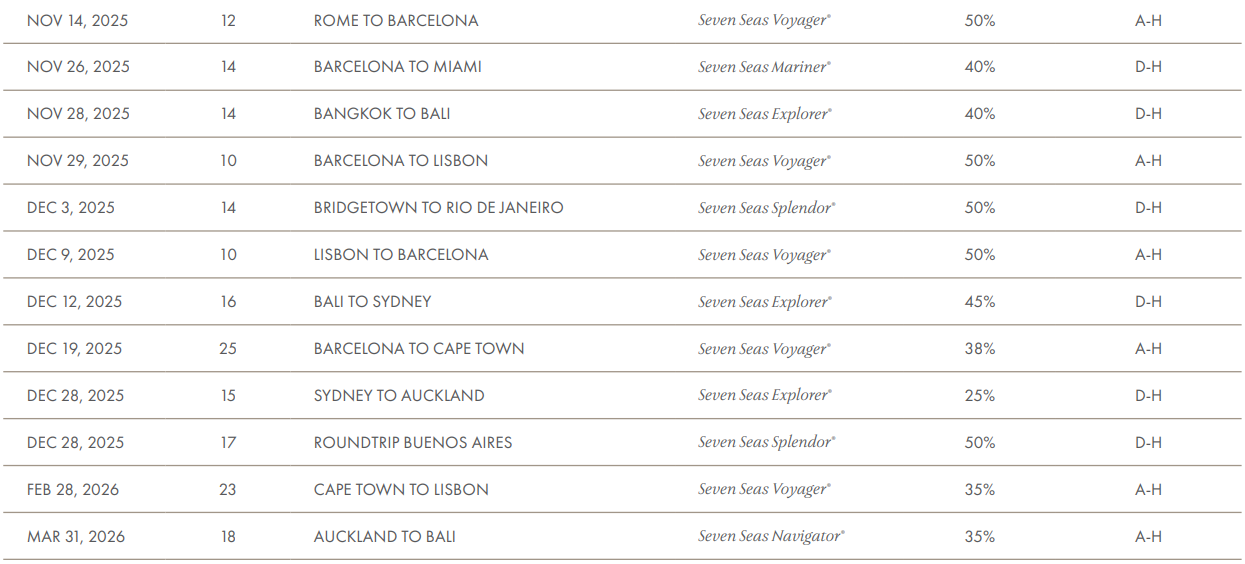This screenshot has width=1245, height=564.
Task: Open the Auckland to Bali itinerary
Action: [x=385, y=537]
